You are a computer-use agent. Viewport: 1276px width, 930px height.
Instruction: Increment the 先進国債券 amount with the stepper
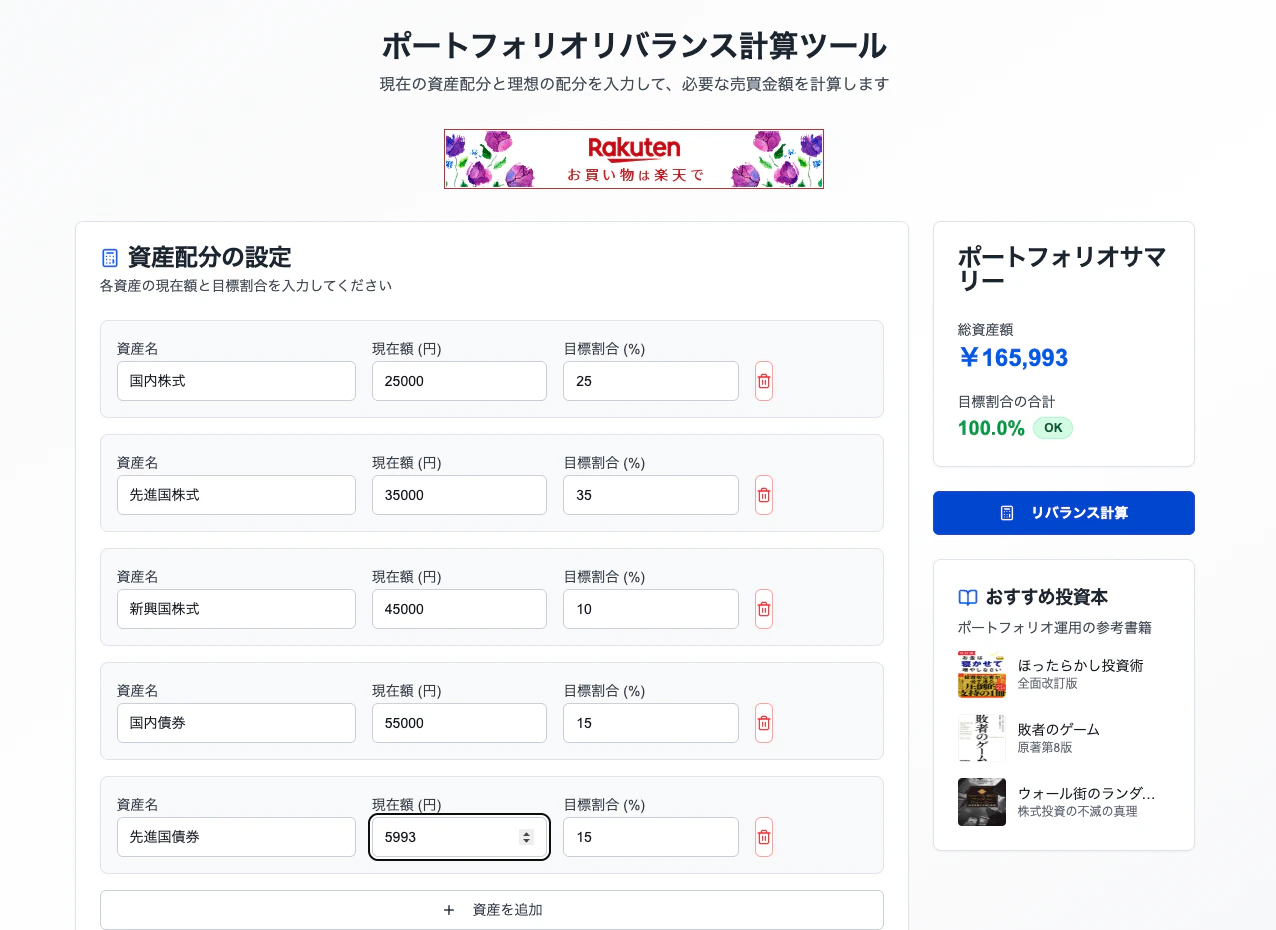[527, 832]
